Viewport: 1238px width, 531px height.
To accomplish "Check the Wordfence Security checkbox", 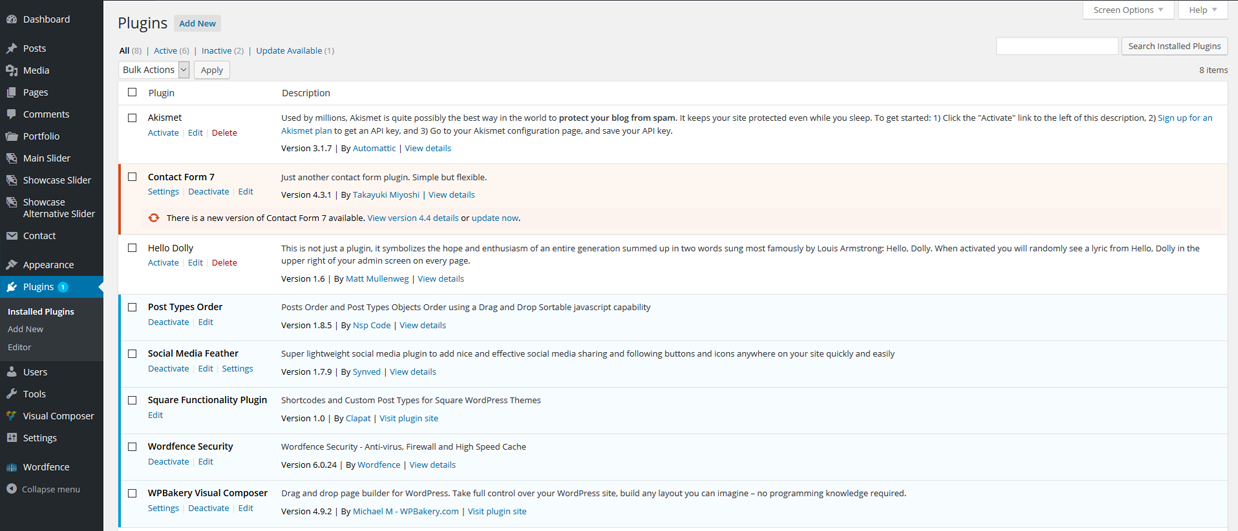I will point(132,447).
